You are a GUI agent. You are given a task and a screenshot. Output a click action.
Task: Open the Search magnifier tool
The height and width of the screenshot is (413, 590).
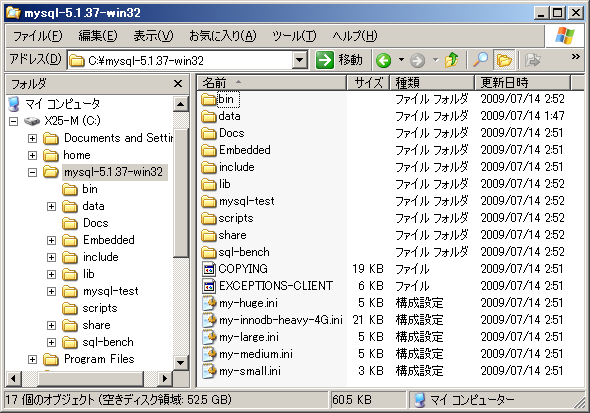click(481, 60)
